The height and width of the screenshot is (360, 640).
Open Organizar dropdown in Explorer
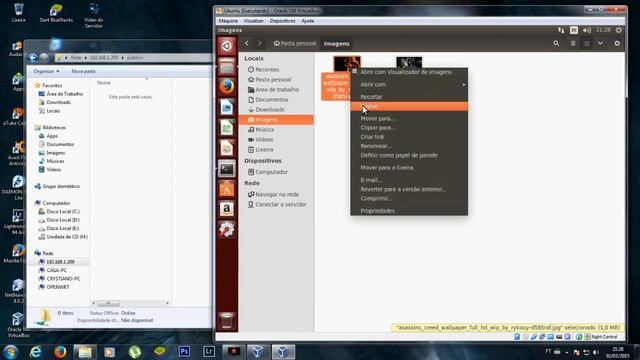tap(46, 71)
